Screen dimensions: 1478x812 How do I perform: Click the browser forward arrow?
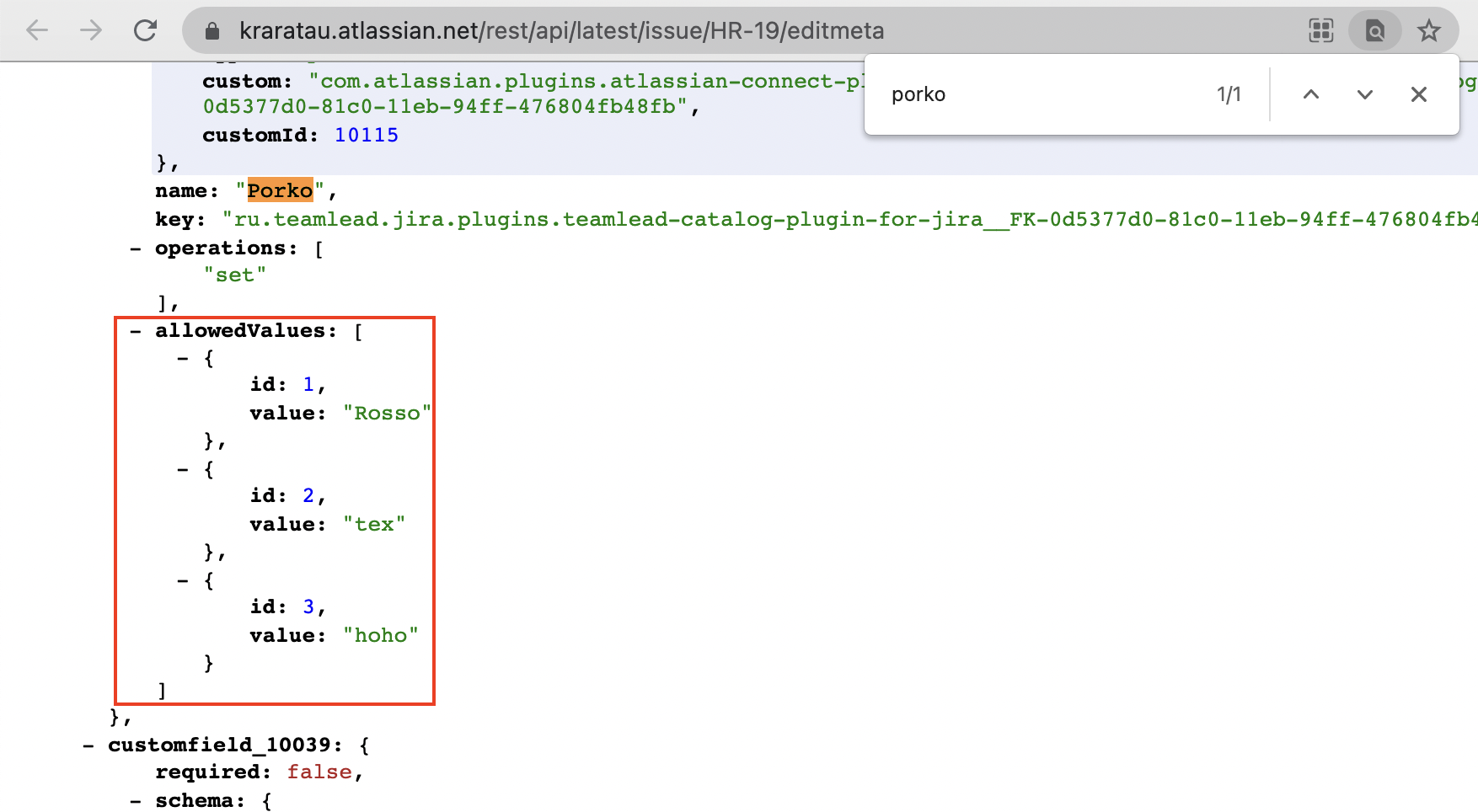tap(91, 31)
